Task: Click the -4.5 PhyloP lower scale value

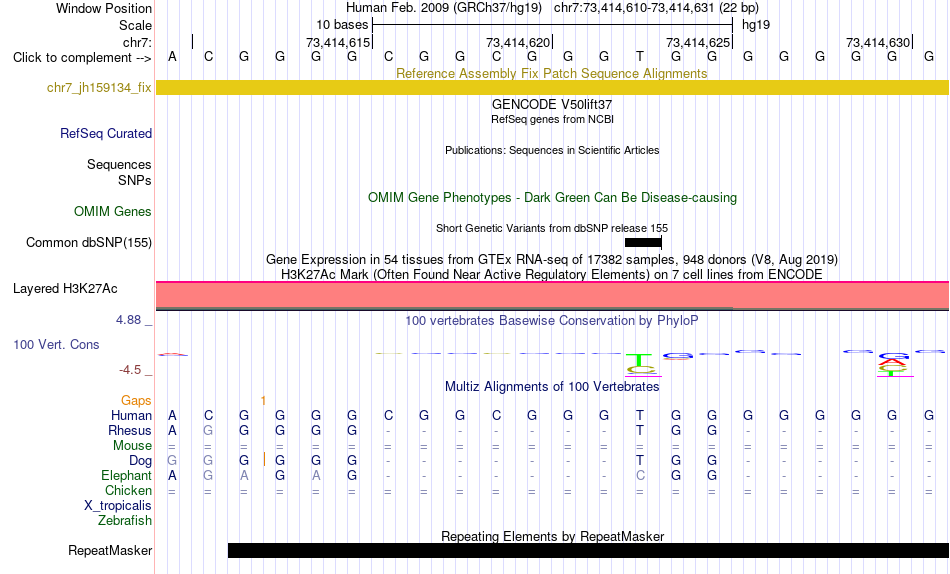Action: [130, 370]
